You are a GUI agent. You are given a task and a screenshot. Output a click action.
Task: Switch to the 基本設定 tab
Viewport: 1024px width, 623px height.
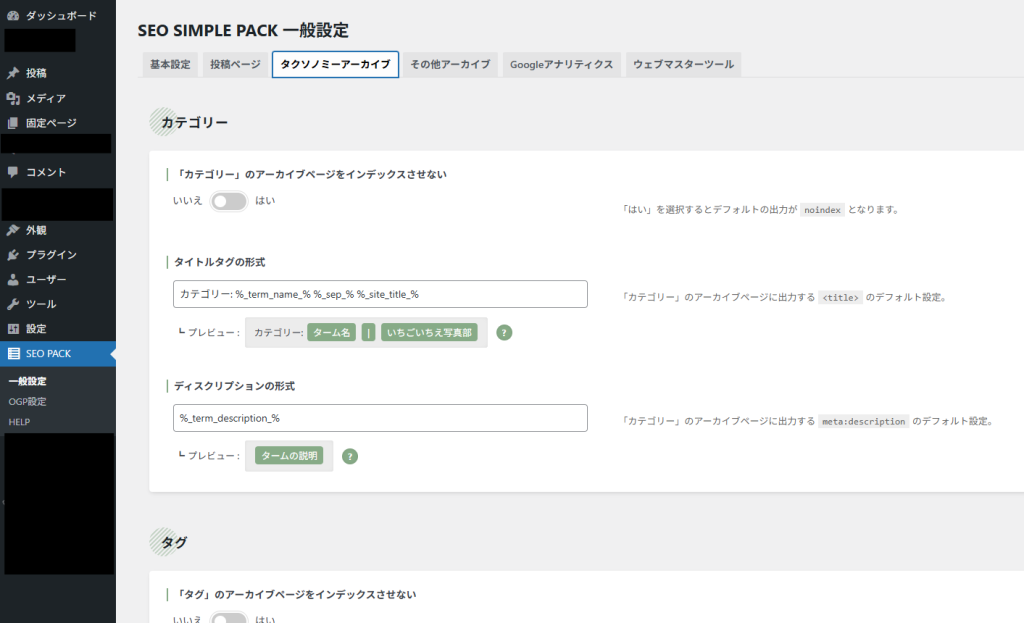tap(170, 64)
